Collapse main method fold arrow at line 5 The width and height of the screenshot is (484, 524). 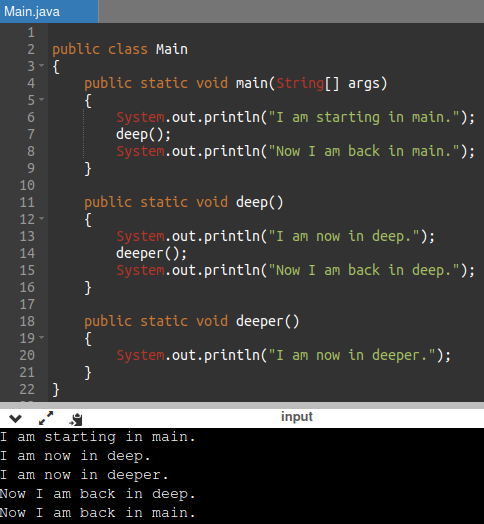(x=41, y=99)
